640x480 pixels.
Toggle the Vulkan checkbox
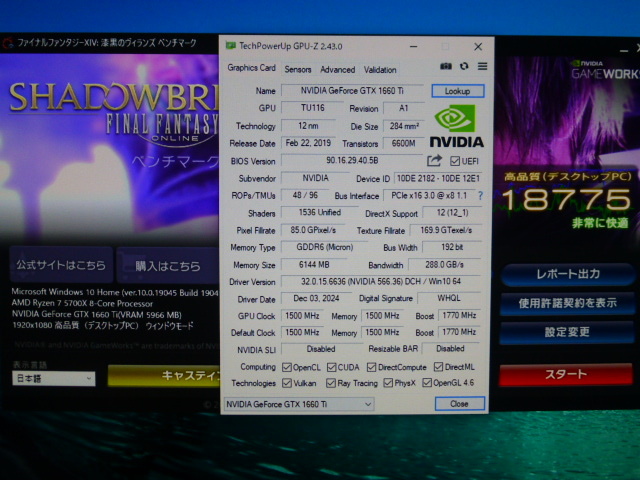point(287,383)
